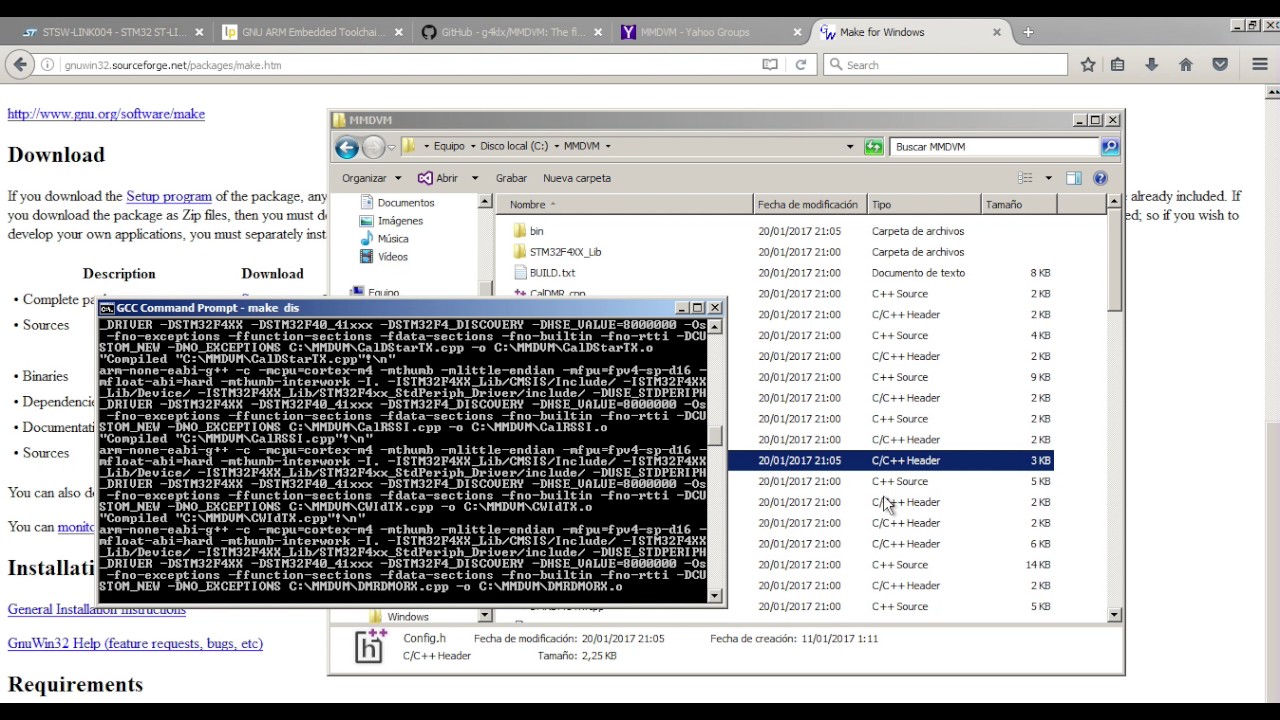Open GnuWin32 Help link
This screenshot has width=1280, height=720.
pyautogui.click(x=135, y=644)
